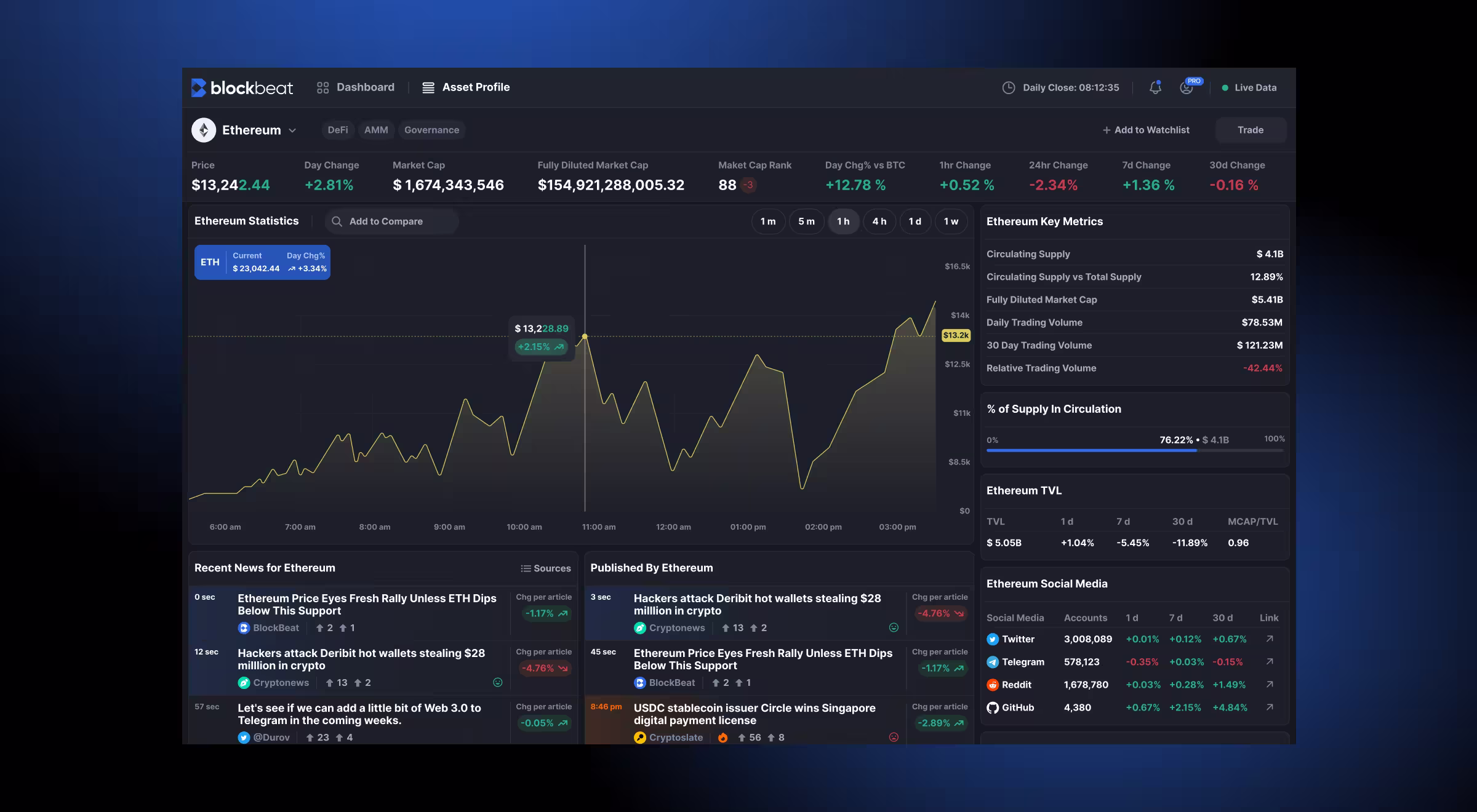Screen dimensions: 1477x812
Task: Switch chart timeframe to 1 d
Action: point(915,221)
